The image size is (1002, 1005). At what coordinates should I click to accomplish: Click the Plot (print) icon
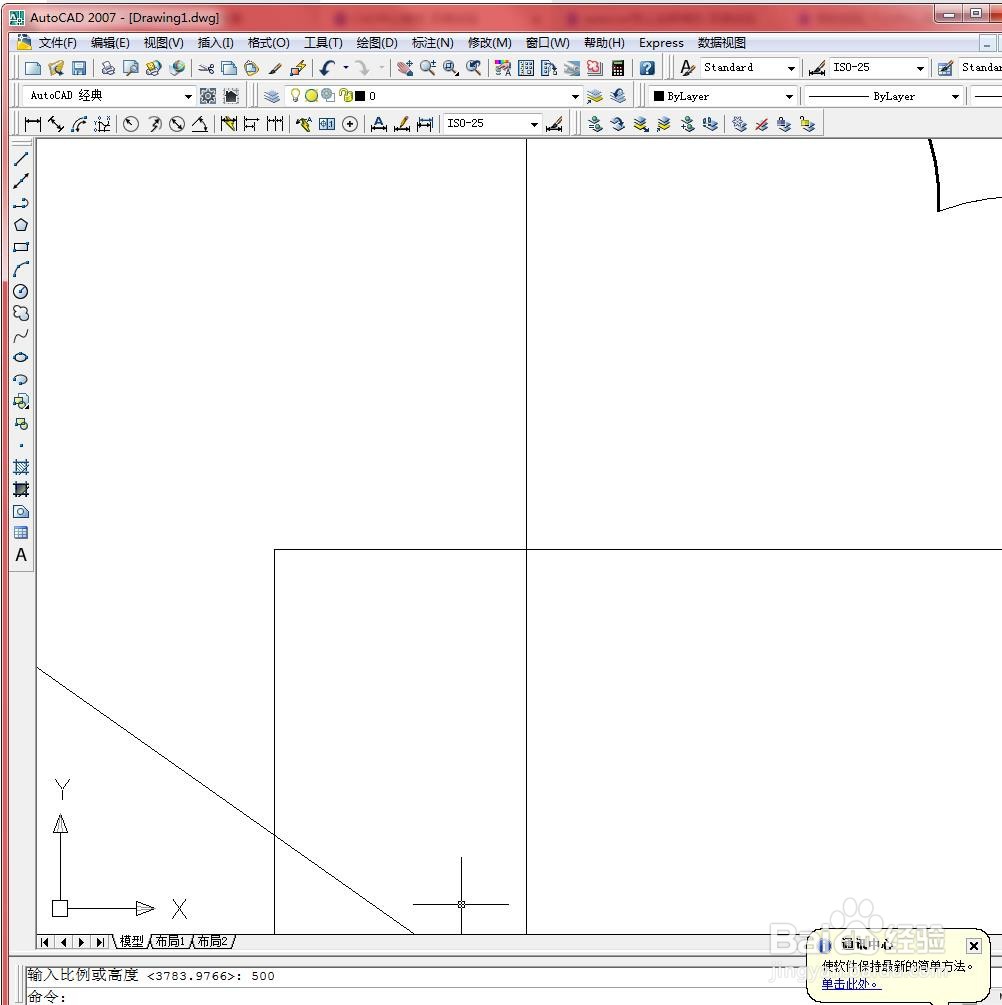[108, 68]
